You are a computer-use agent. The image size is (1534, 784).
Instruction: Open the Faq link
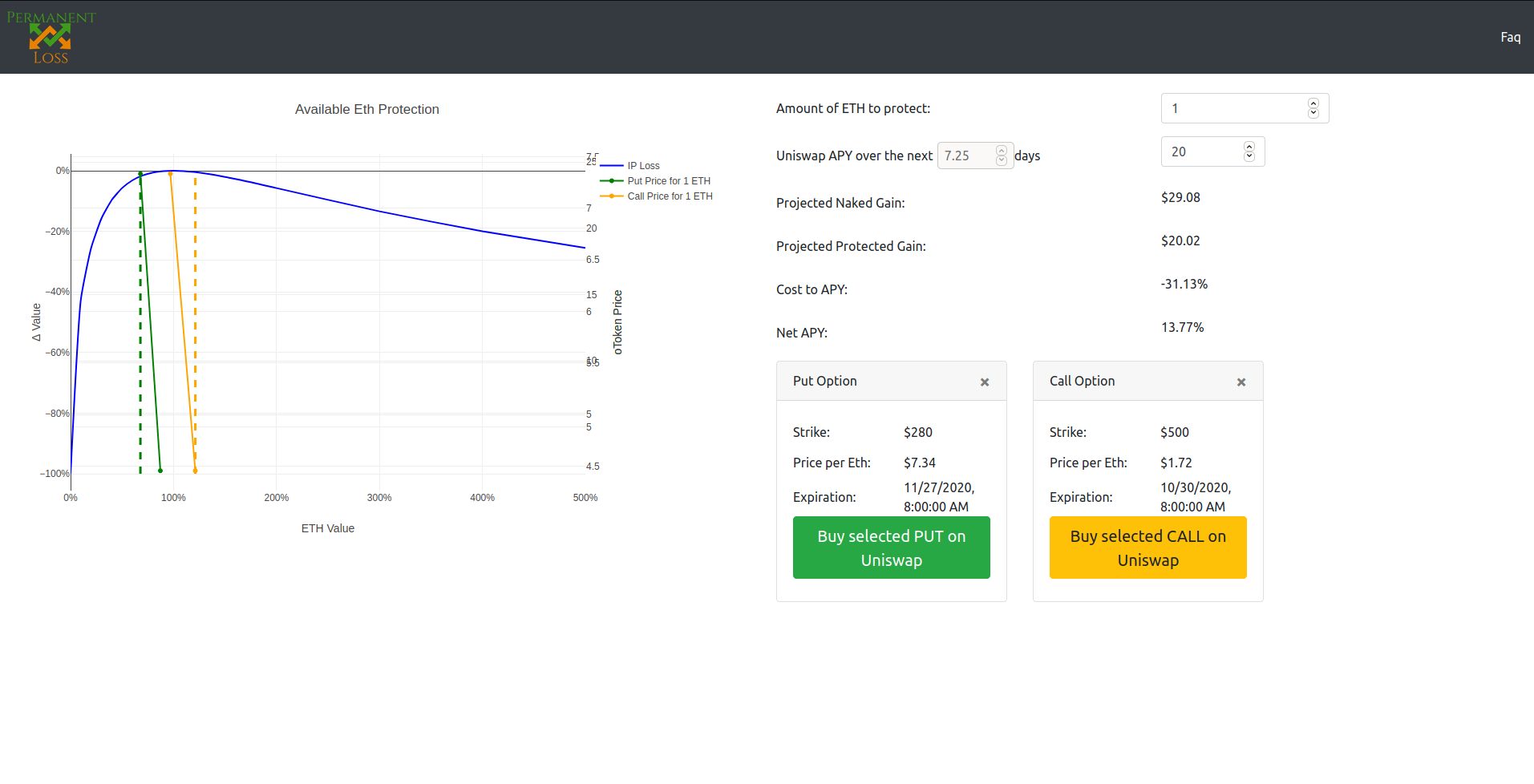click(1510, 37)
